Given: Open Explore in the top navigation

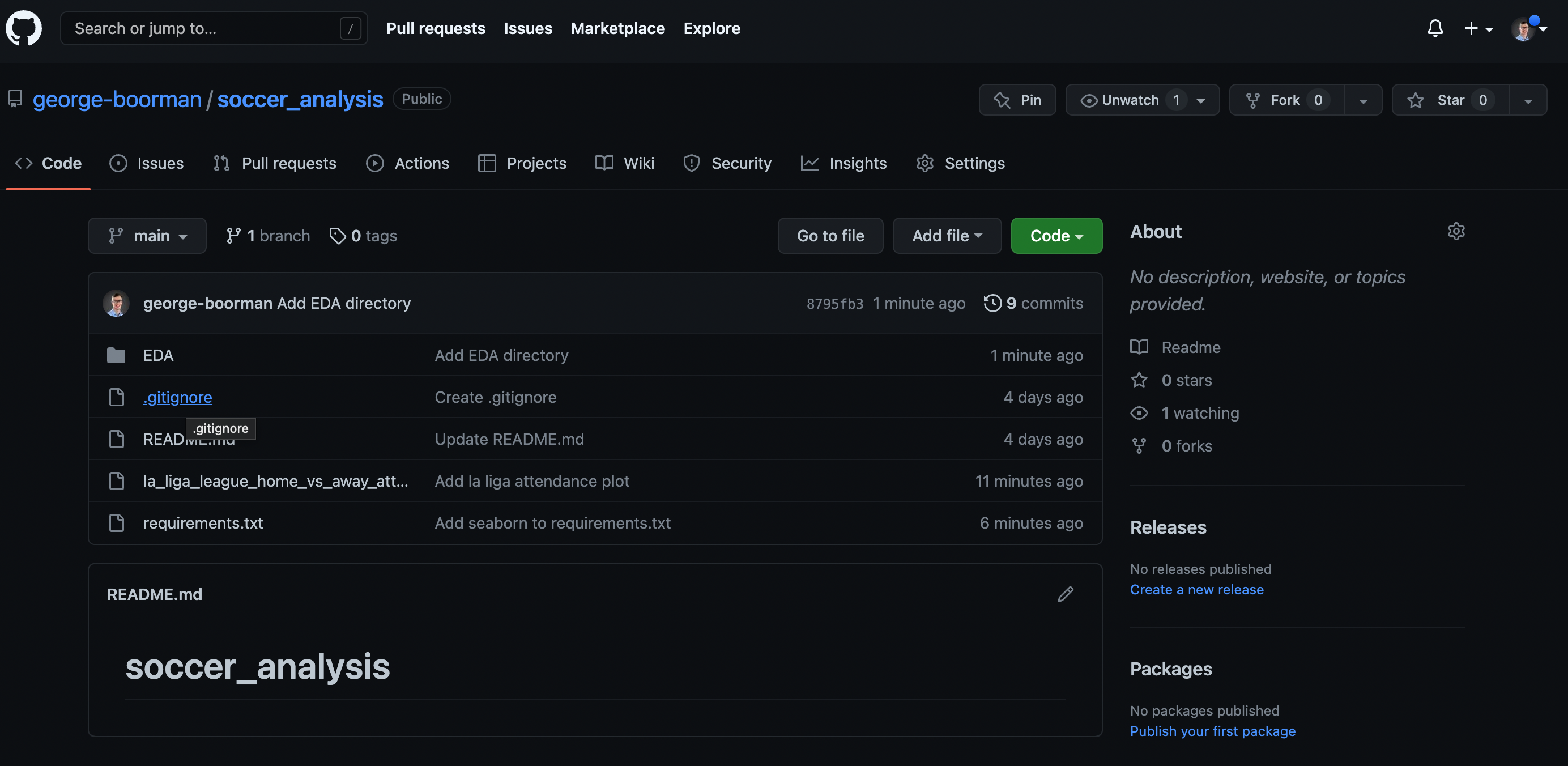Looking at the screenshot, I should [711, 28].
